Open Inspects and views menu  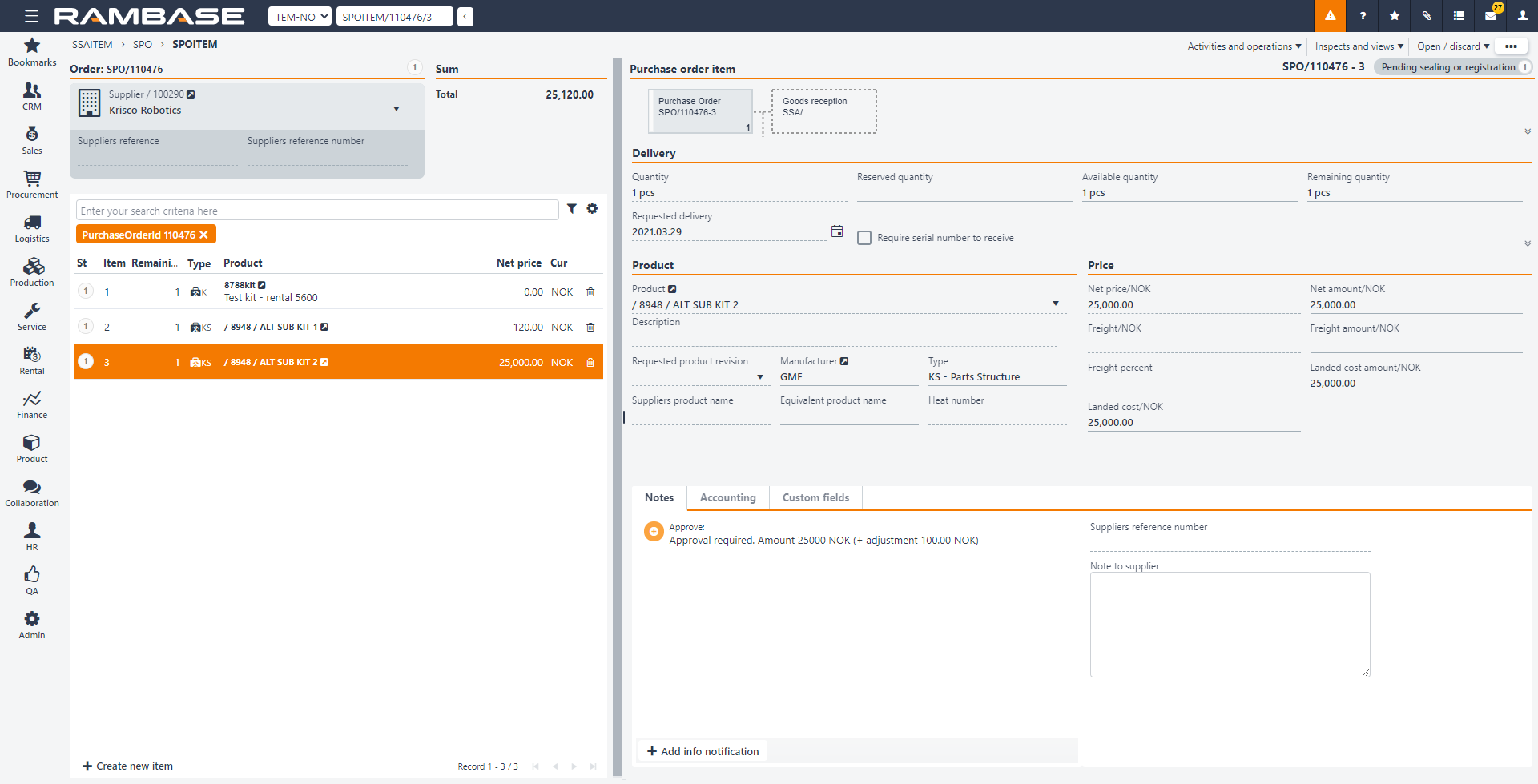click(x=1359, y=46)
